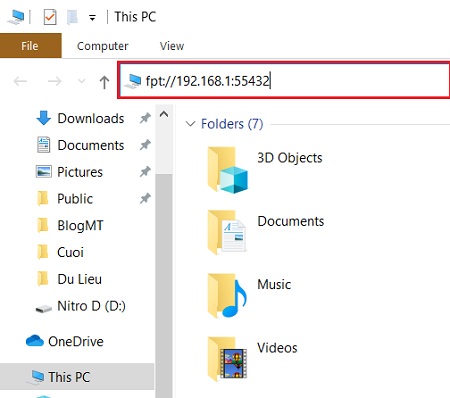The width and height of the screenshot is (450, 398).
Task: Open the Music folder icon
Action: click(x=227, y=296)
